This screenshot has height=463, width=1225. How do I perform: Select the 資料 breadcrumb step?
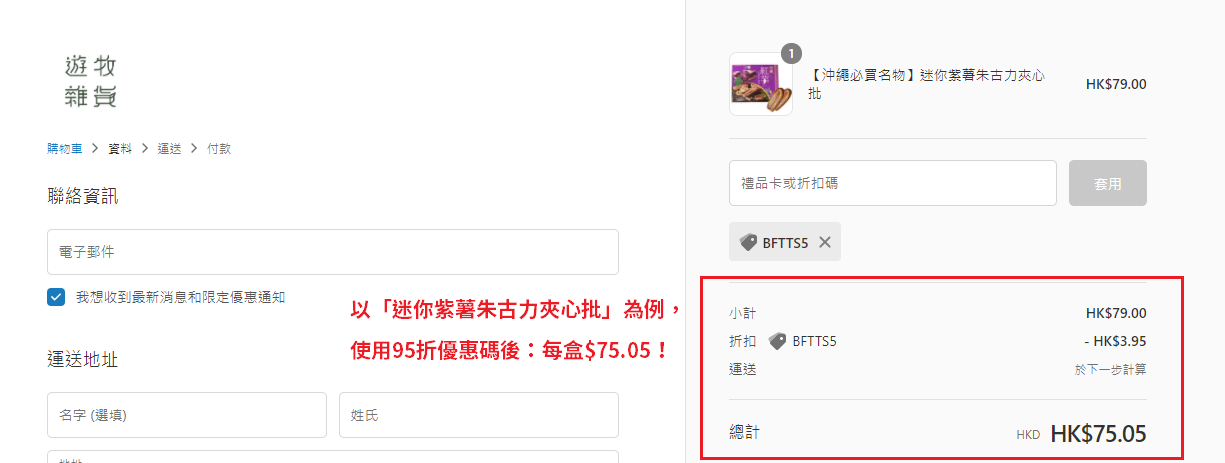click(x=120, y=148)
